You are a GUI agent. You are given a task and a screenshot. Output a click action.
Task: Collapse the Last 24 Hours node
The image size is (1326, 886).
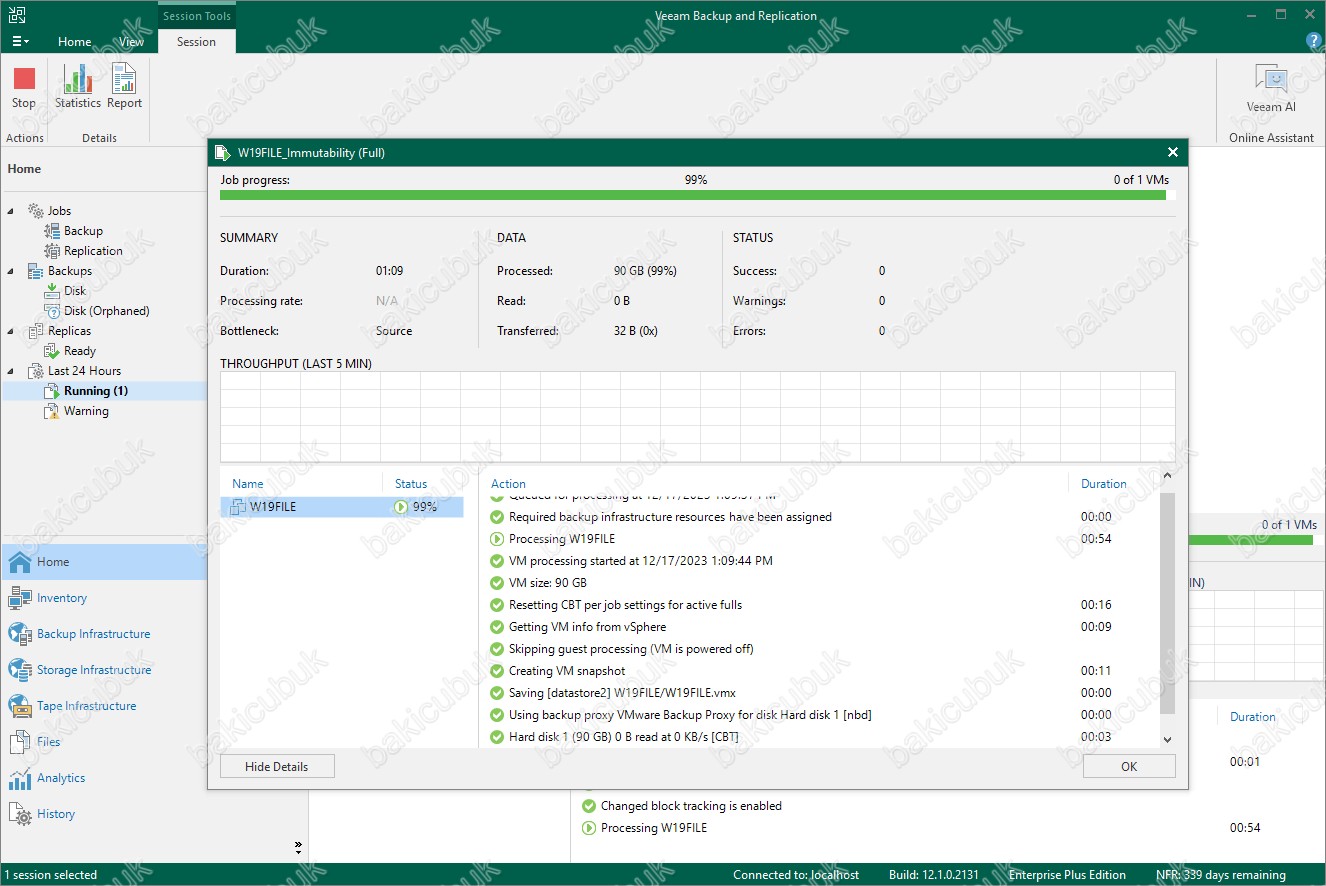(x=12, y=371)
